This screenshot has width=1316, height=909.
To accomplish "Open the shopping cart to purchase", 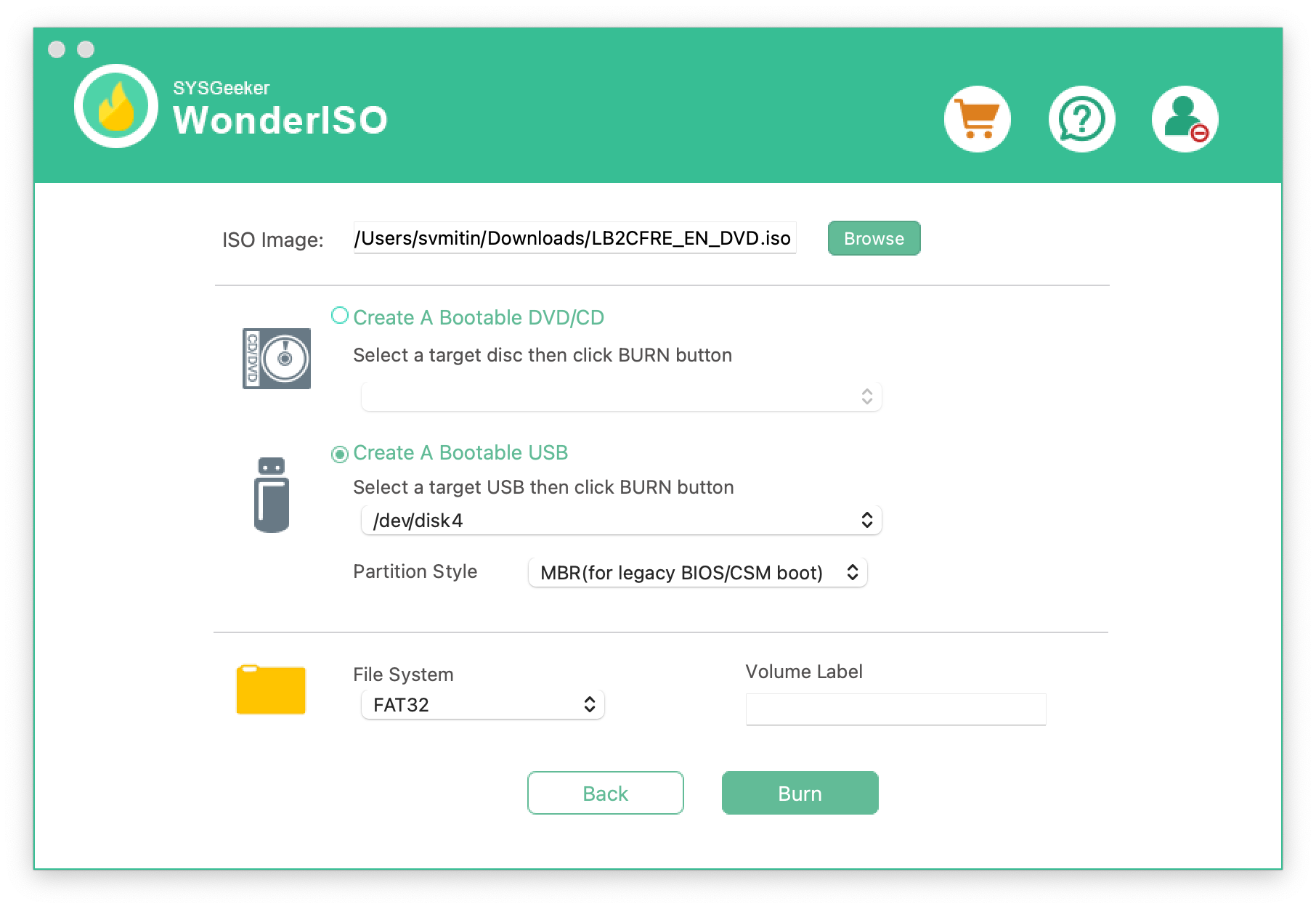I will (977, 118).
